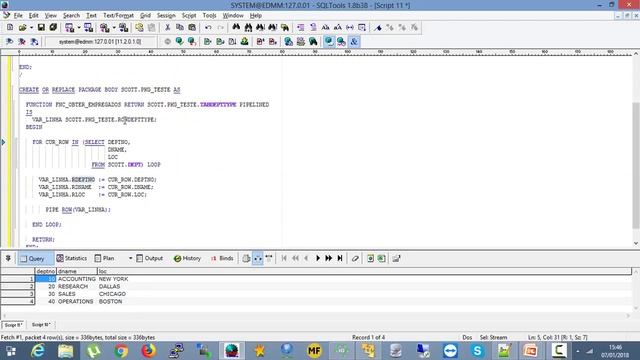Switch to the History tab
This screenshot has height=360, width=640.
pyautogui.click(x=187, y=258)
